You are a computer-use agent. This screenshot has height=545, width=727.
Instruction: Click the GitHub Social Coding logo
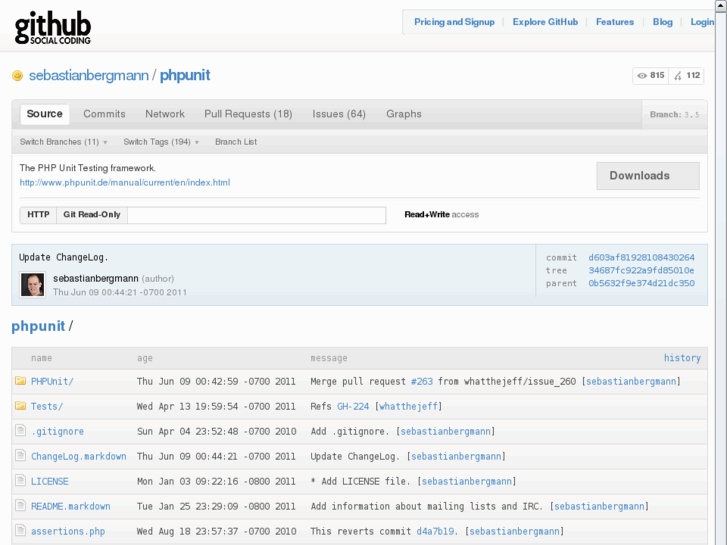coord(53,27)
